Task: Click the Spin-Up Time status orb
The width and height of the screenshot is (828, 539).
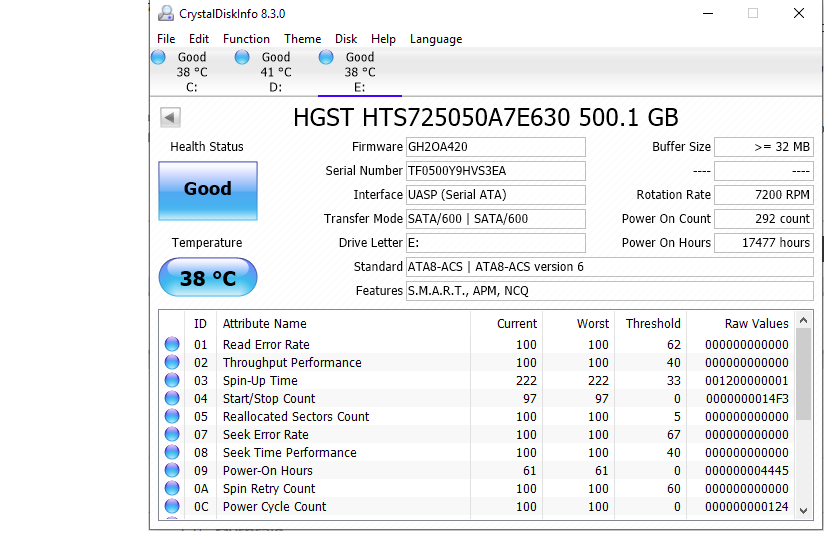Action: (171, 381)
